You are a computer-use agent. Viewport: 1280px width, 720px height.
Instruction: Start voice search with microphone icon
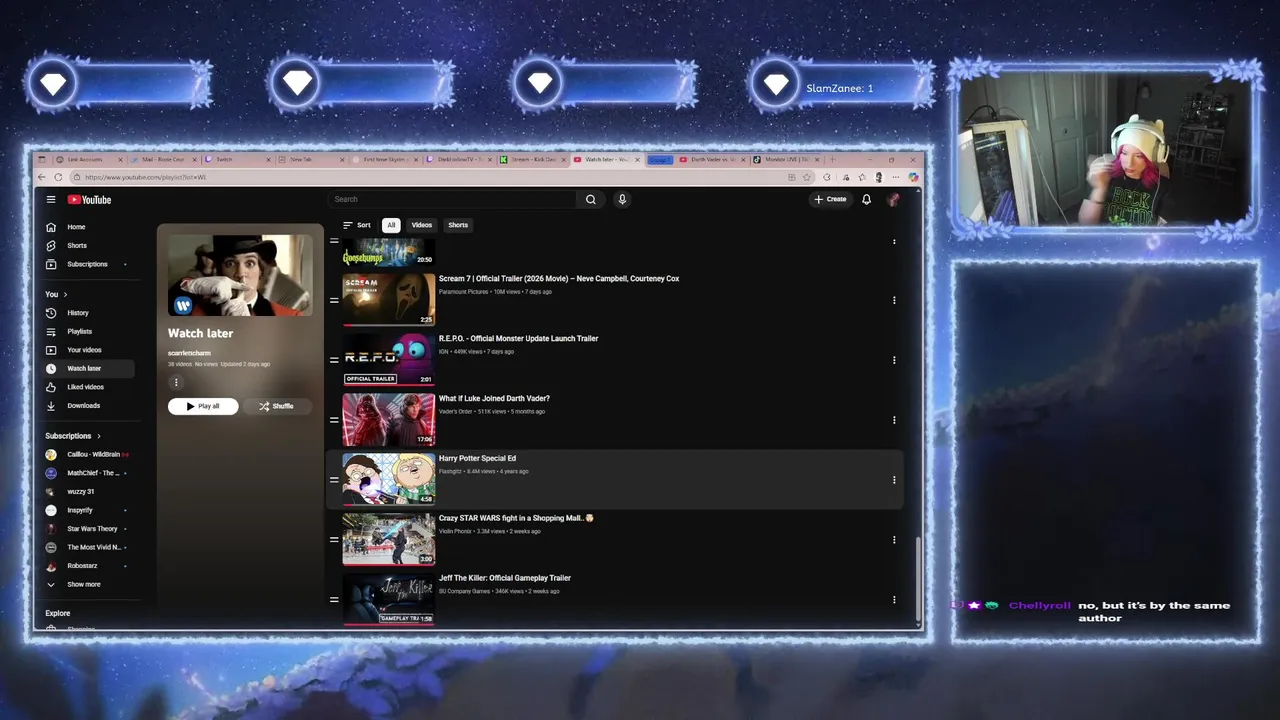point(622,199)
